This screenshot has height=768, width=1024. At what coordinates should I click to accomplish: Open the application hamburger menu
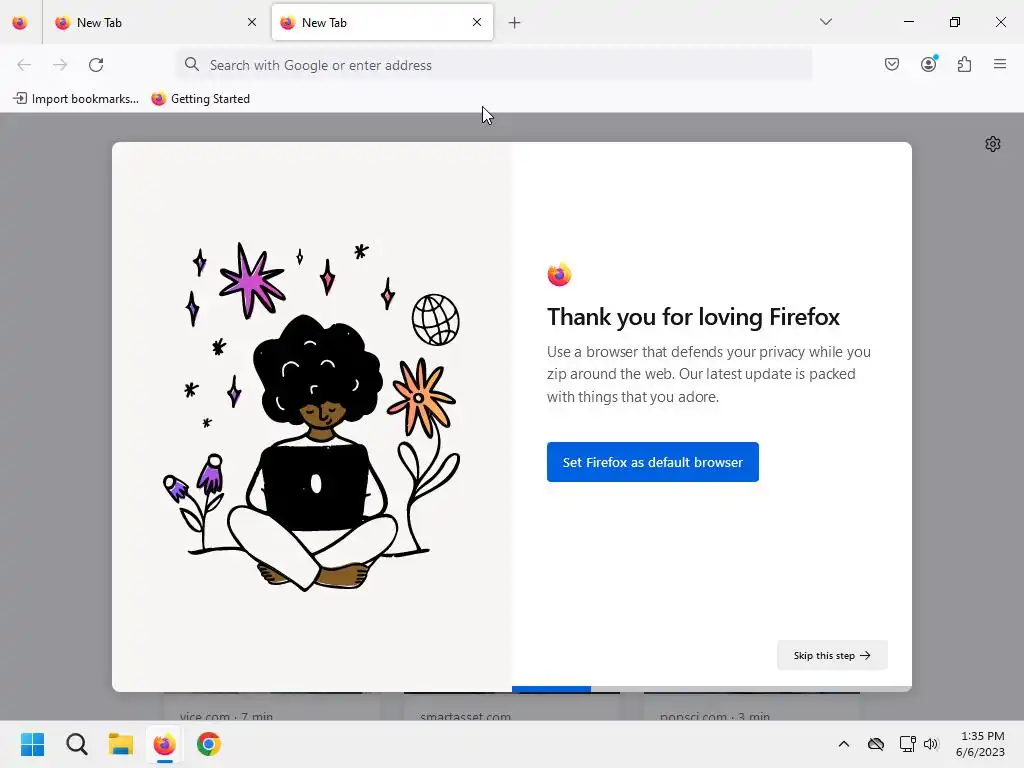point(1000,64)
